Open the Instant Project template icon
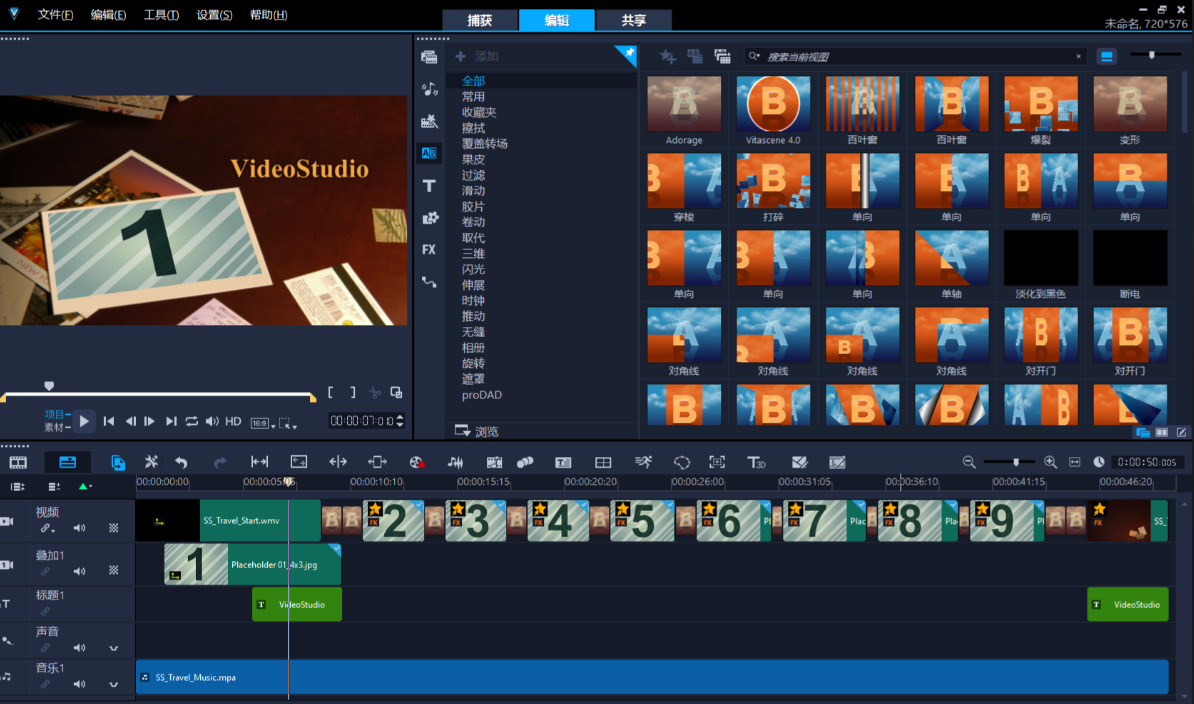The image size is (1194, 704). (x=429, y=121)
